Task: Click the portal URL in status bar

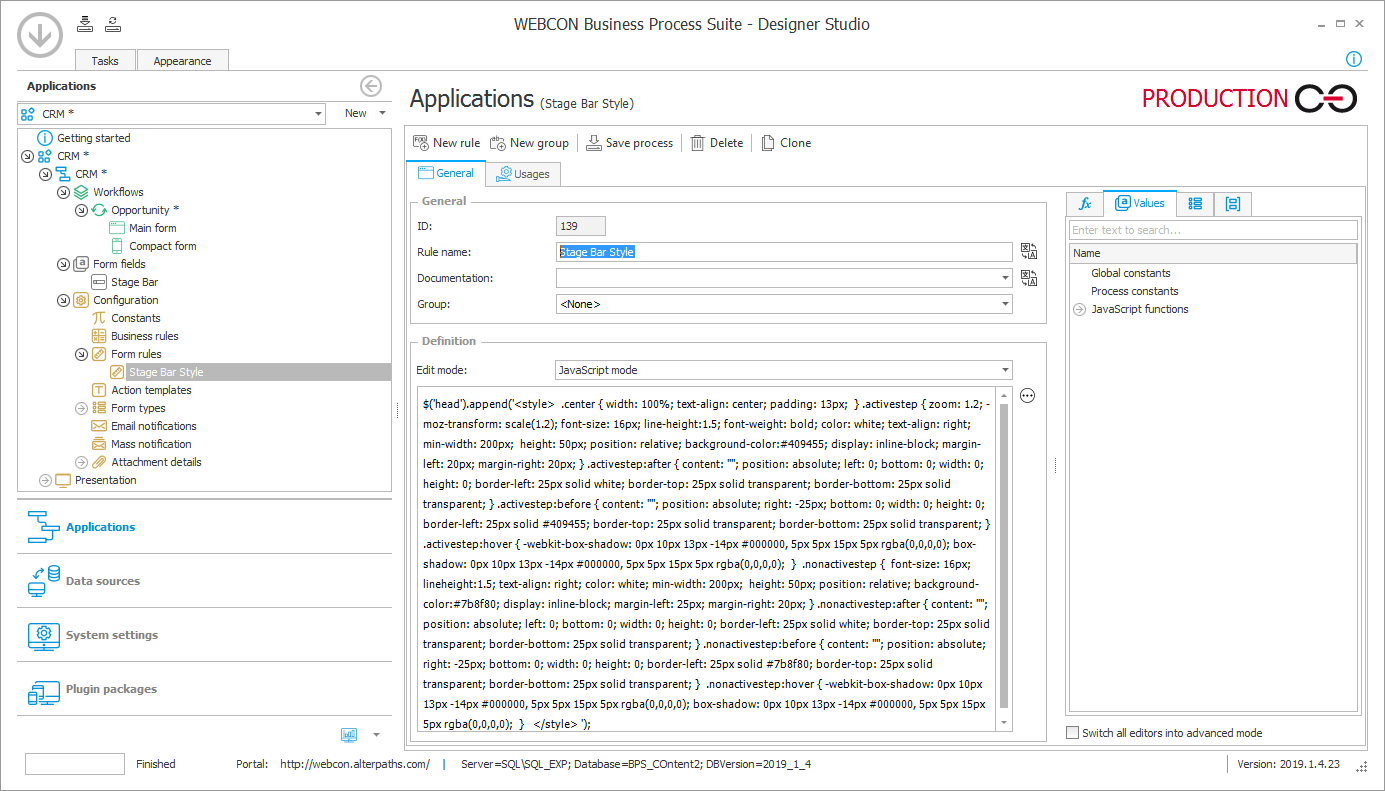Action: coord(355,764)
